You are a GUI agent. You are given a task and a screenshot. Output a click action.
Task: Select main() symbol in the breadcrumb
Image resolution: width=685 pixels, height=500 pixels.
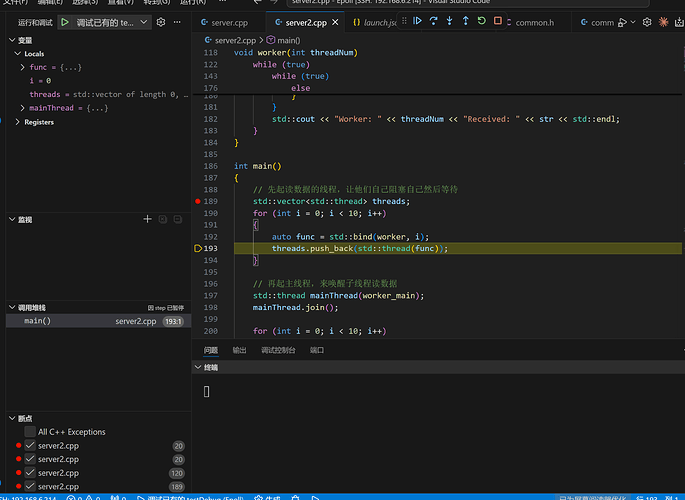pyautogui.click(x=284, y=40)
